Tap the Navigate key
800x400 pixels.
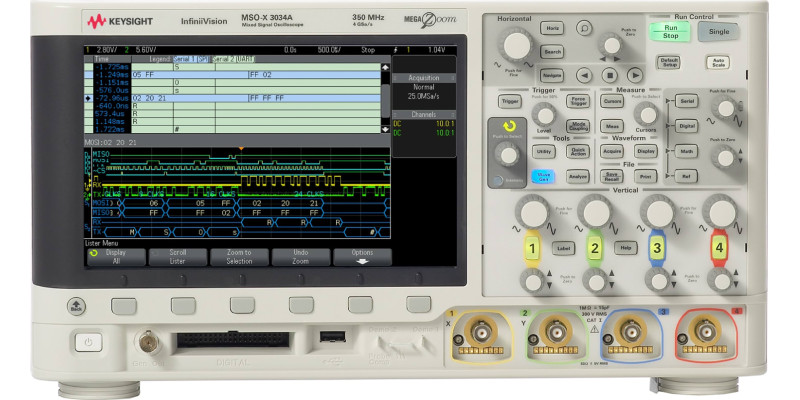[552, 76]
